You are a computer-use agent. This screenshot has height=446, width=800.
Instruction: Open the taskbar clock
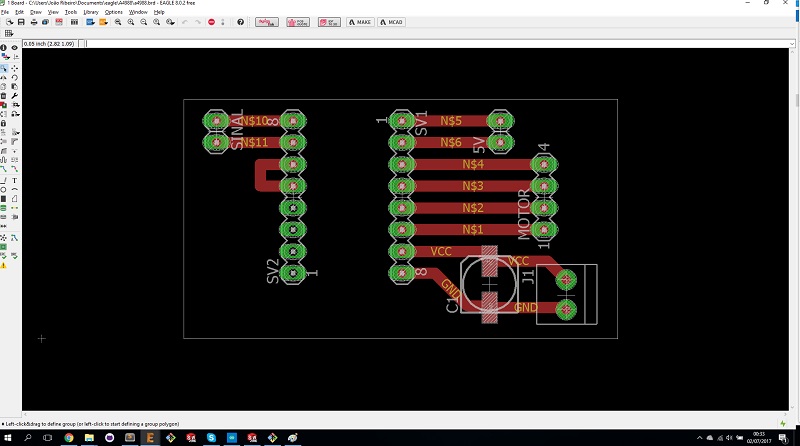coord(759,438)
